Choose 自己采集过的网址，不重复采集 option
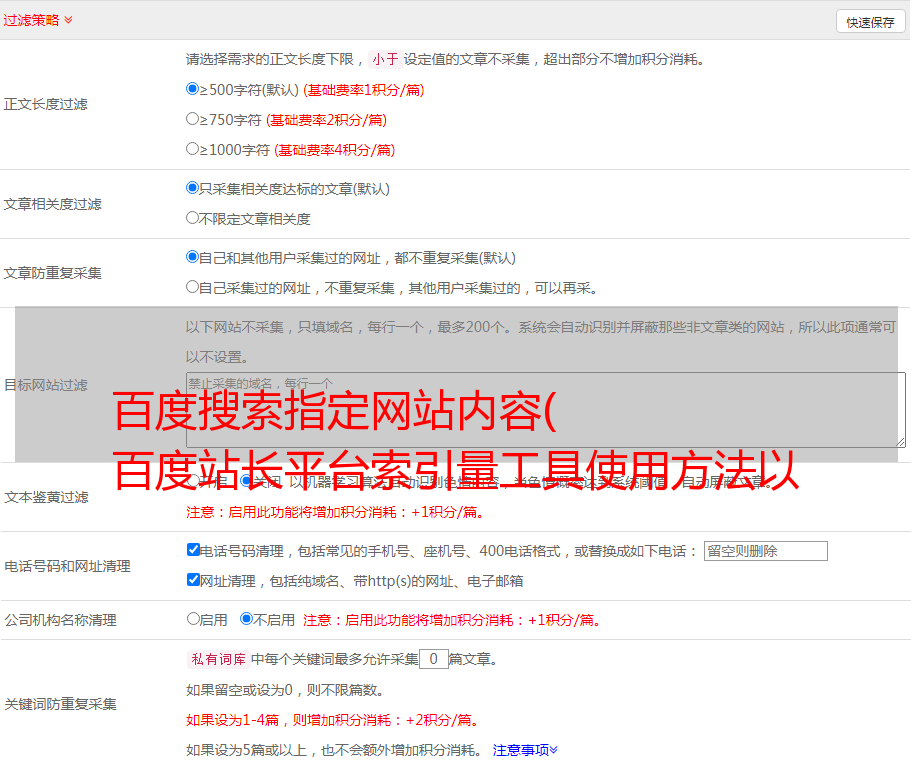This screenshot has height=768, width=912. pyautogui.click(x=193, y=287)
